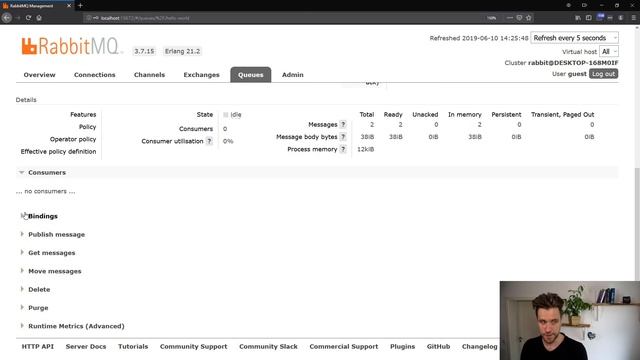Open help icon next to Message body bytes
The height and width of the screenshot is (360, 640).
pyautogui.click(x=343, y=137)
